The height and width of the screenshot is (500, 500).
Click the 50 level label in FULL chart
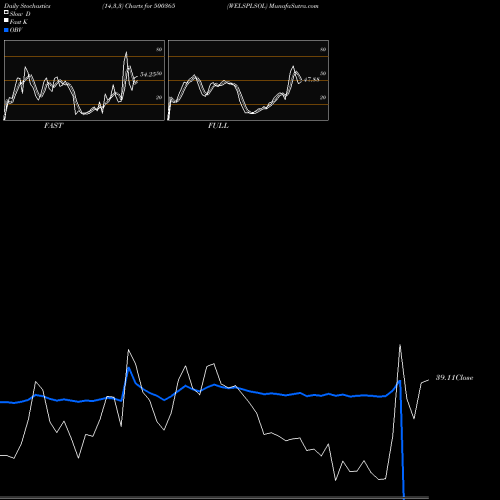point(323,74)
